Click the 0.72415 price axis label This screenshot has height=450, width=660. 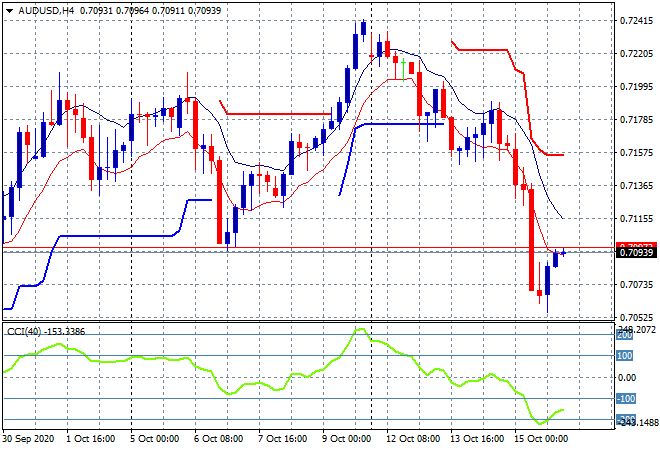pos(636,20)
